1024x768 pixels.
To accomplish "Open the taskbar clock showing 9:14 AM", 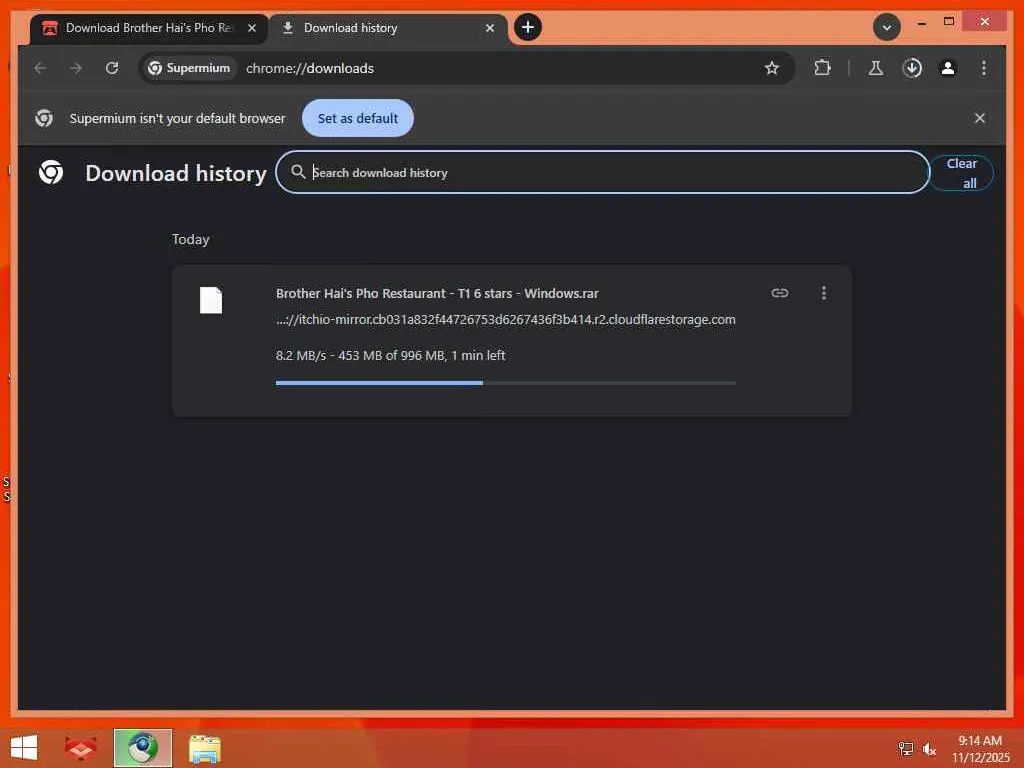I will 980,748.
